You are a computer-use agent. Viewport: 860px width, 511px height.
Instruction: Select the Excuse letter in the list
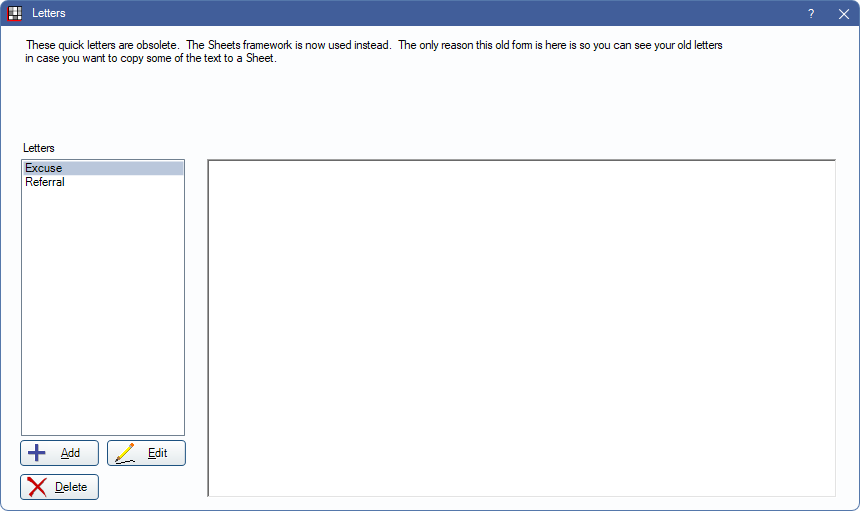tap(44, 168)
